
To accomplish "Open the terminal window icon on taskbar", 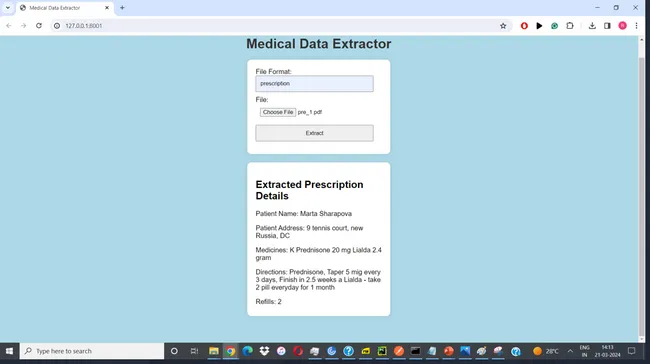I will pyautogui.click(x=415, y=351).
